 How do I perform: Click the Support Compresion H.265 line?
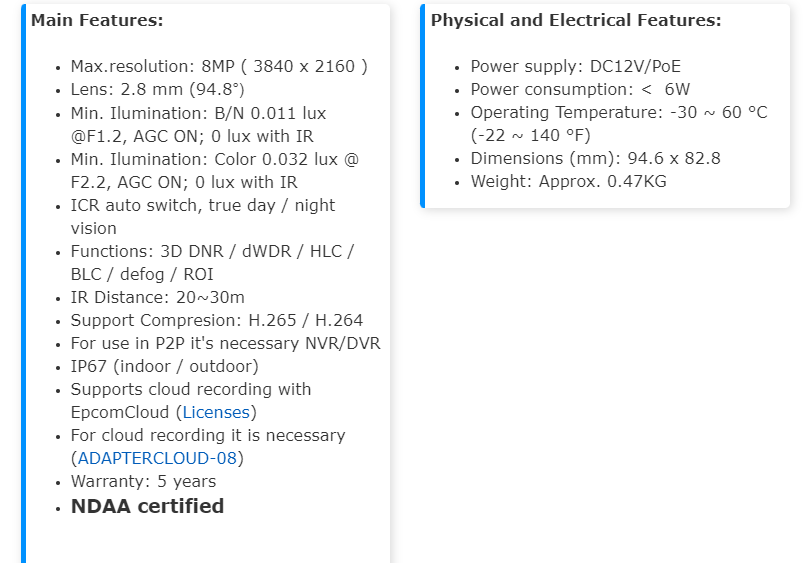[x=216, y=320]
